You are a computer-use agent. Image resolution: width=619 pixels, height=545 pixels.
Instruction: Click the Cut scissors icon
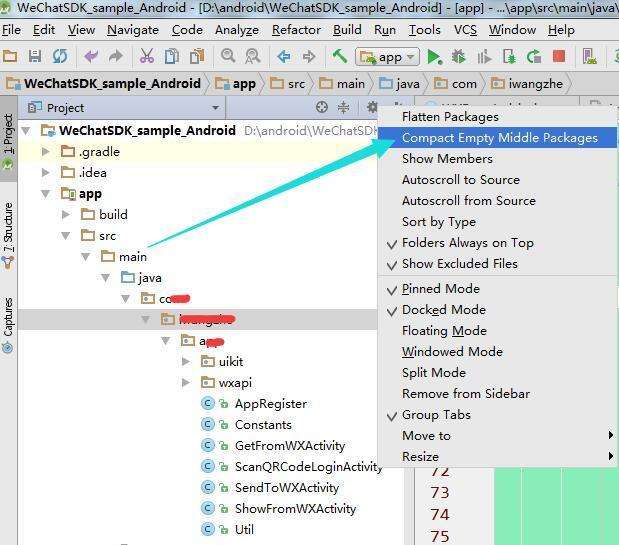[x=147, y=57]
